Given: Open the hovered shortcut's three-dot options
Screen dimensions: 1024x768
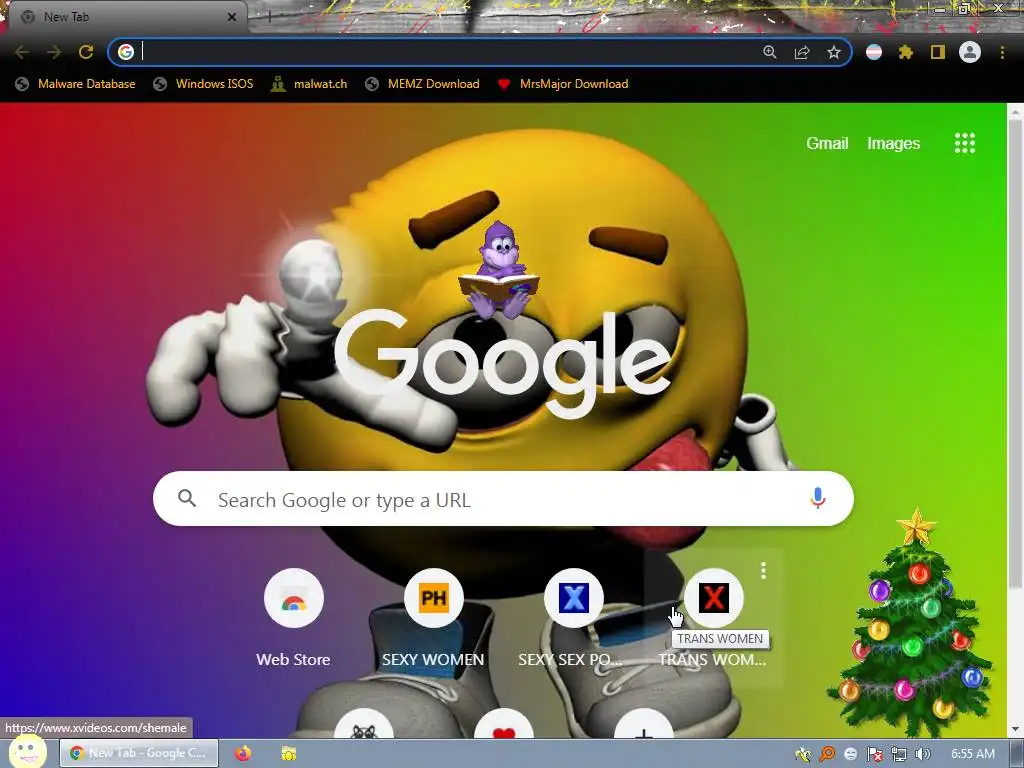Looking at the screenshot, I should pos(763,571).
